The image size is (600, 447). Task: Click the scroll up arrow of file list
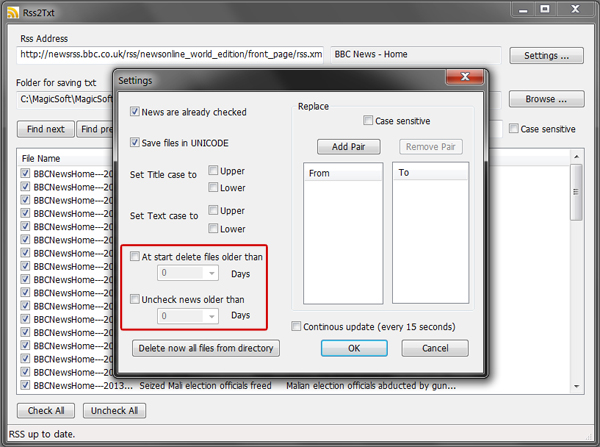[576, 157]
